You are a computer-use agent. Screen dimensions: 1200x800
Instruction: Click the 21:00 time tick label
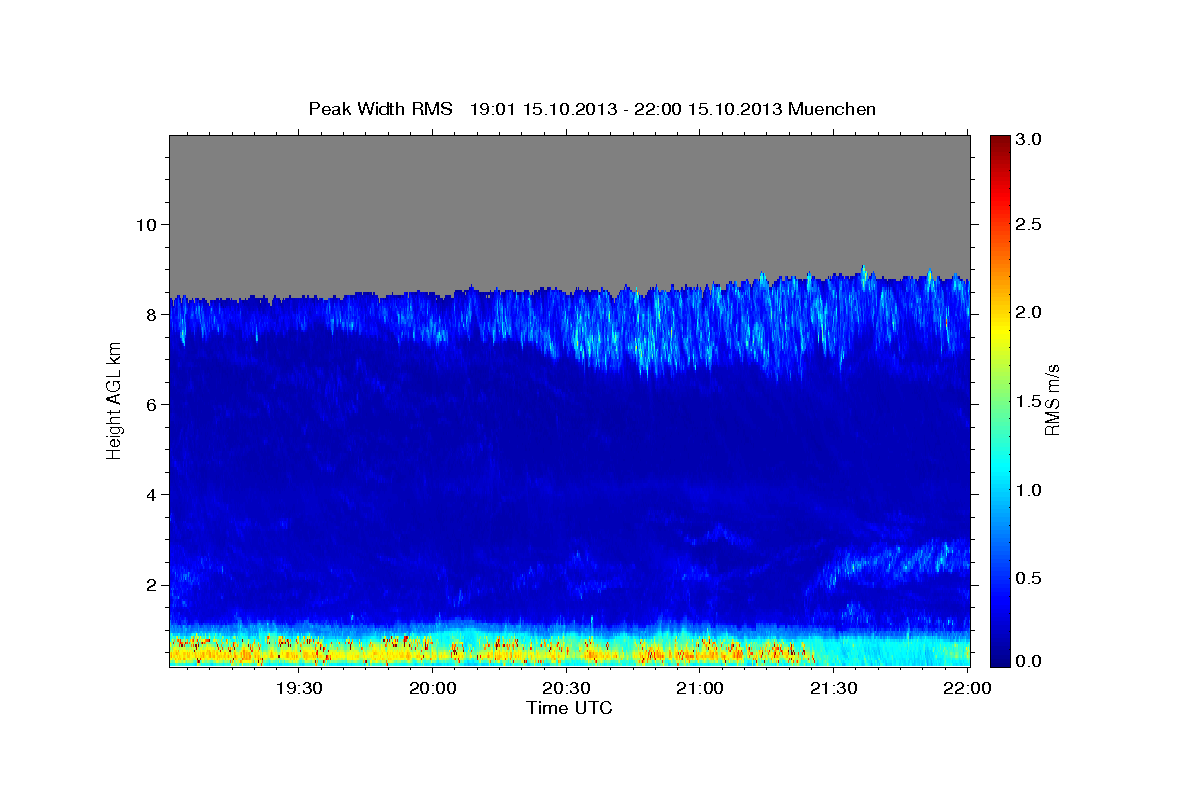[700, 689]
